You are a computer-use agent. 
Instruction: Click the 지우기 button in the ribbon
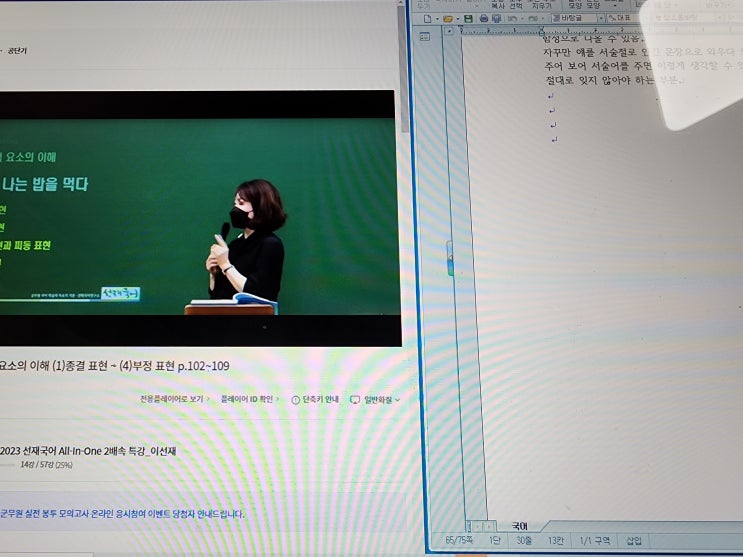point(541,6)
